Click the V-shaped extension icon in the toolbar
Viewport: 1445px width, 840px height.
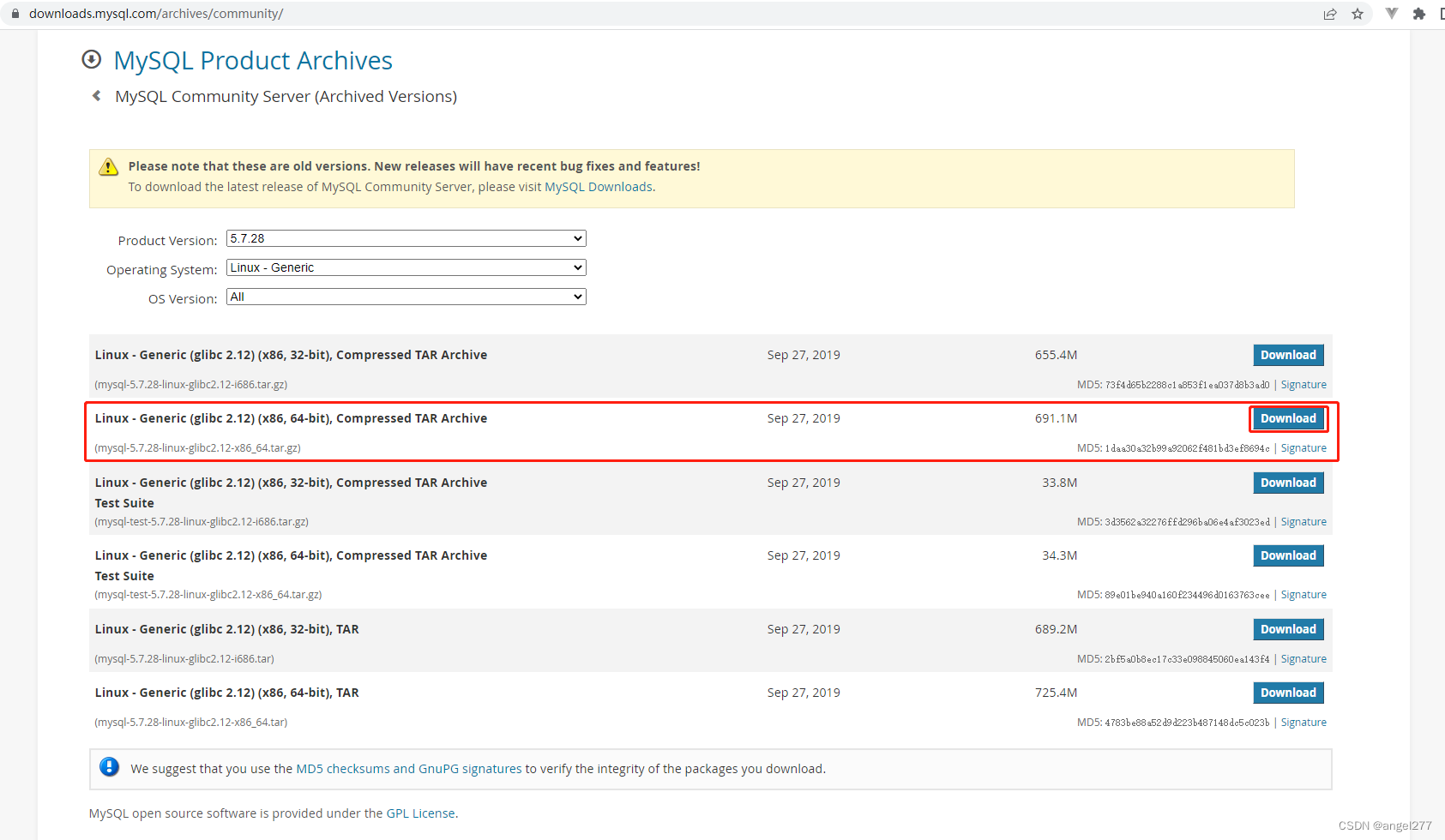click(1392, 14)
